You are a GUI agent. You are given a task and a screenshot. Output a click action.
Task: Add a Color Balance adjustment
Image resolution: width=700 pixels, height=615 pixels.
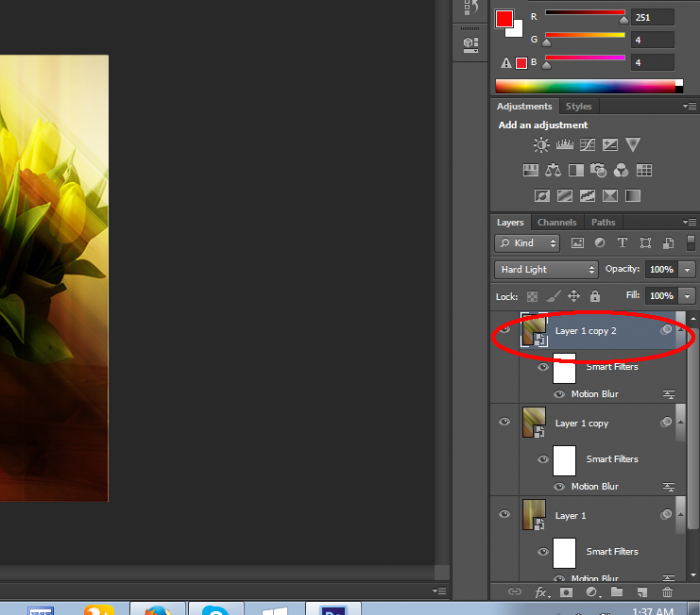553,171
